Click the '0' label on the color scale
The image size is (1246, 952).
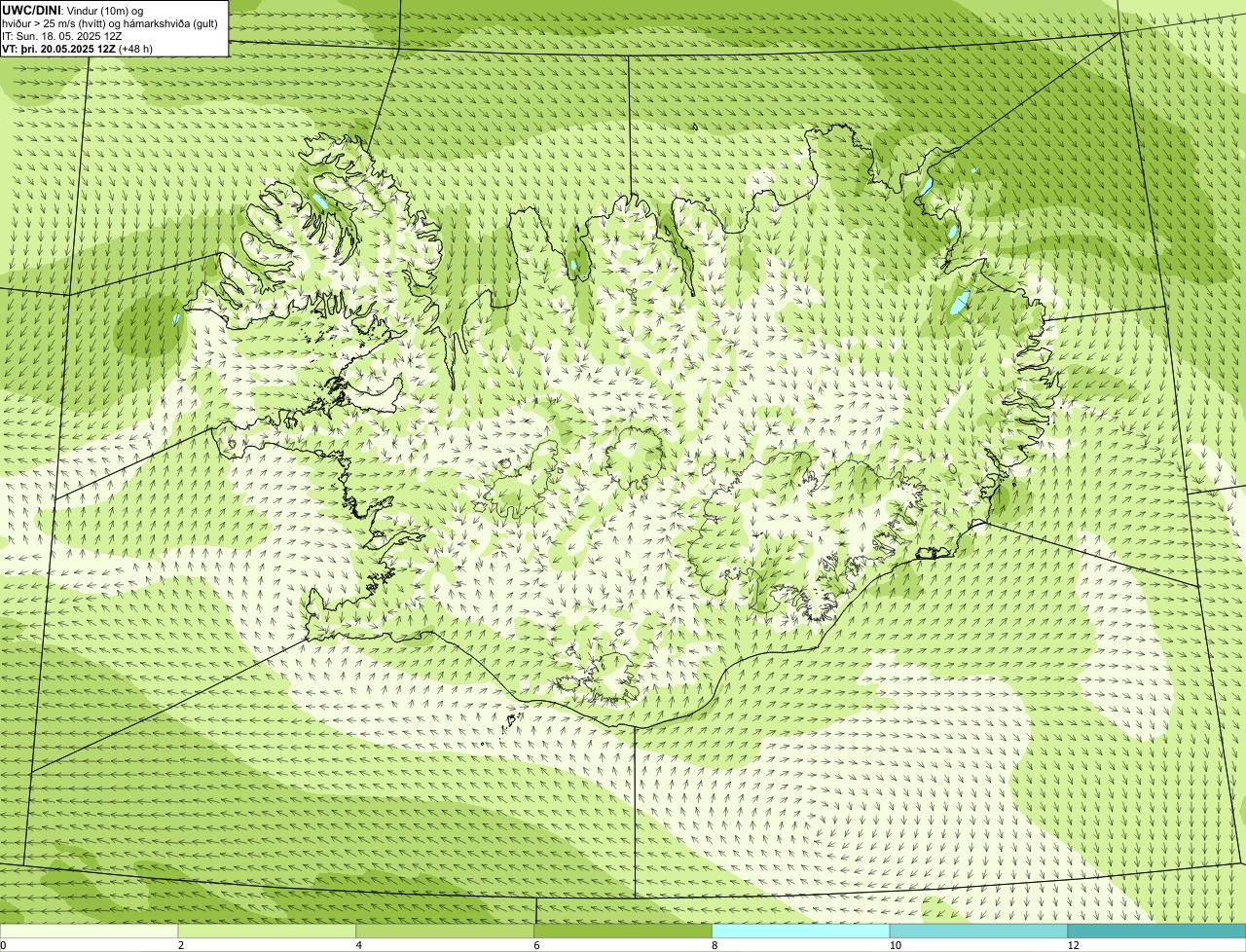coord(3,945)
